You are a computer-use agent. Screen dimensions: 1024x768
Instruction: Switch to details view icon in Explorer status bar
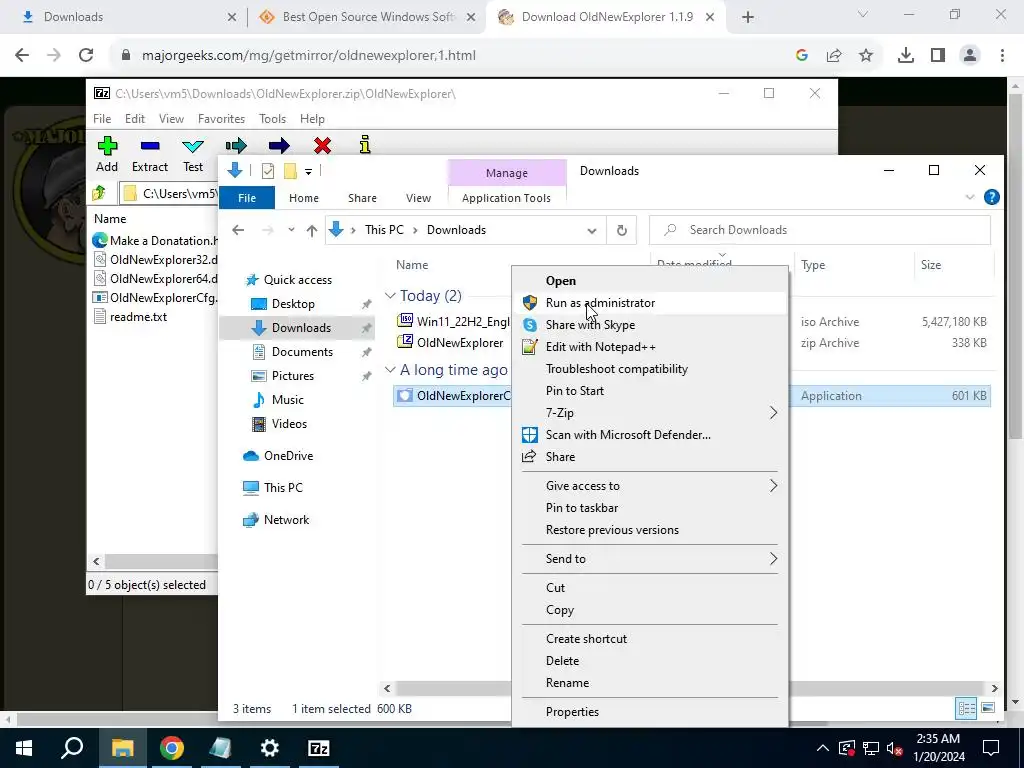coord(967,708)
